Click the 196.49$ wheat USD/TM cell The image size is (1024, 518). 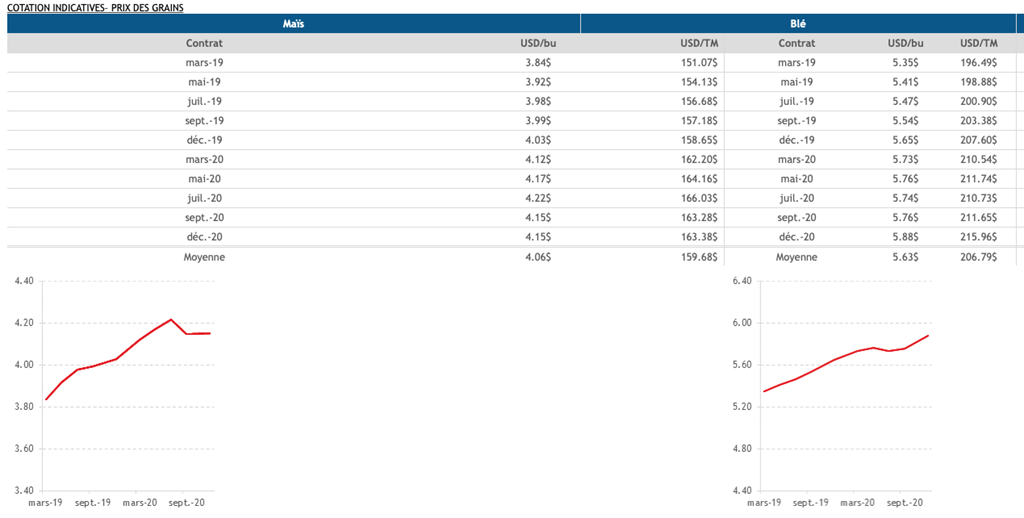978,63
